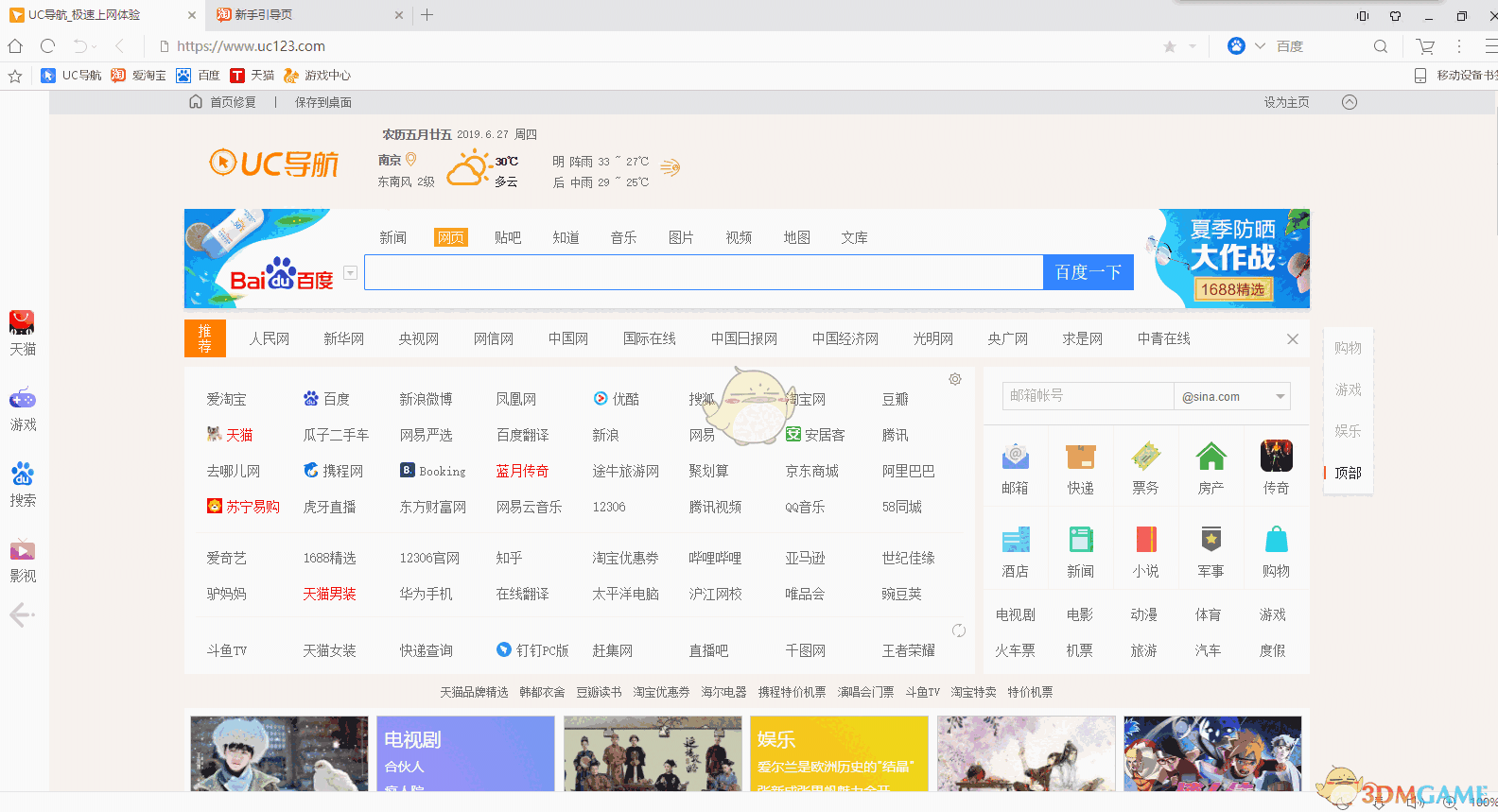Screen dimensions: 1498x812
Task: Open the 人民网 news link
Action: 270,338
